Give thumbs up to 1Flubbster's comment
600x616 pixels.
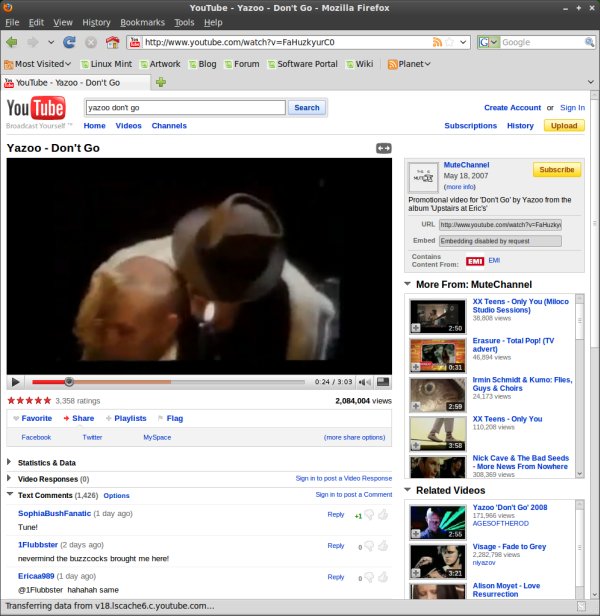[383, 546]
